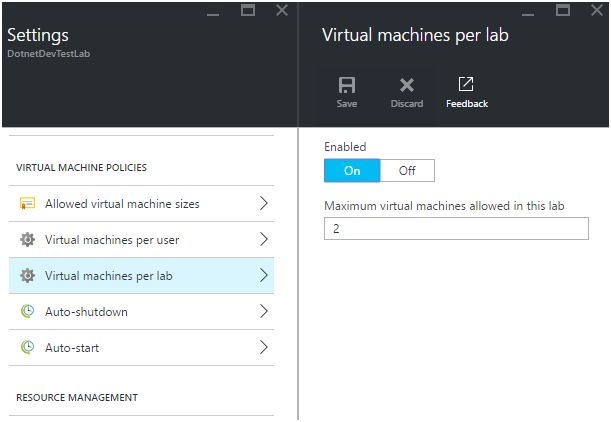Click the Virtual machines per user gear icon

coord(28,240)
